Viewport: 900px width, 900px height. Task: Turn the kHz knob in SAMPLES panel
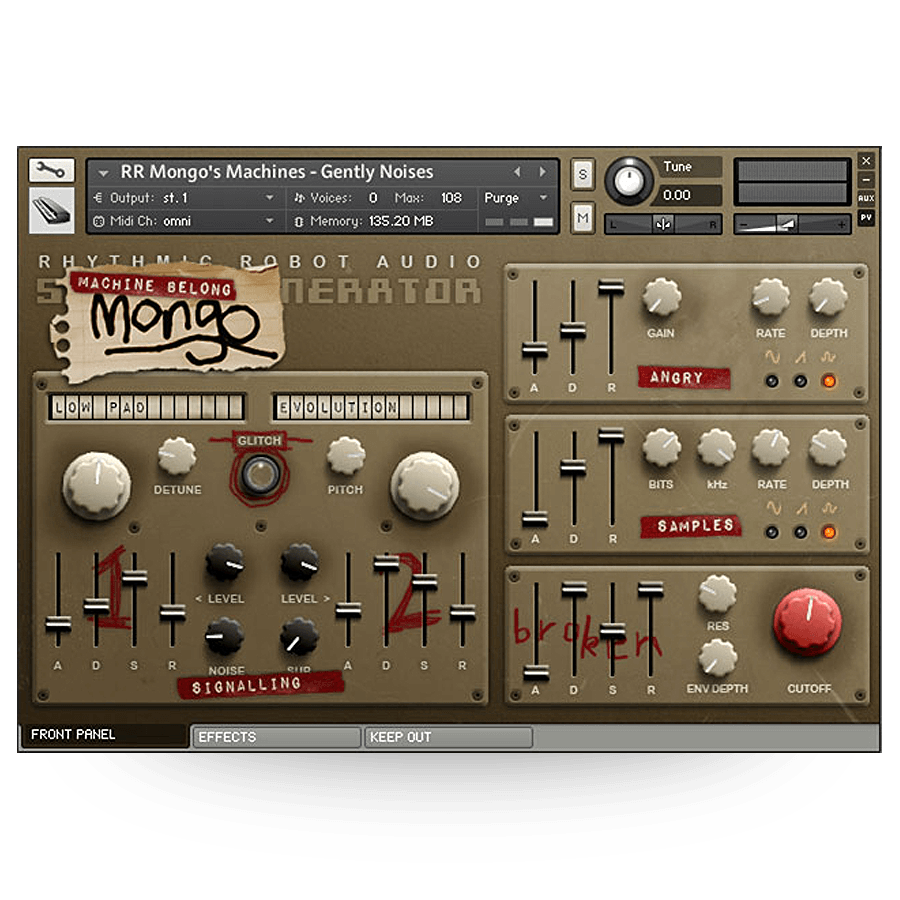click(x=716, y=448)
